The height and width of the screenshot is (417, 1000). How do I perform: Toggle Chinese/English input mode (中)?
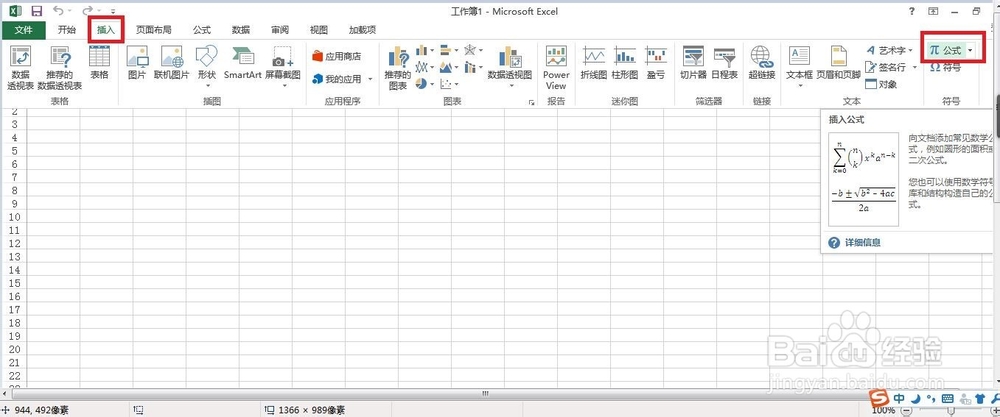point(900,398)
